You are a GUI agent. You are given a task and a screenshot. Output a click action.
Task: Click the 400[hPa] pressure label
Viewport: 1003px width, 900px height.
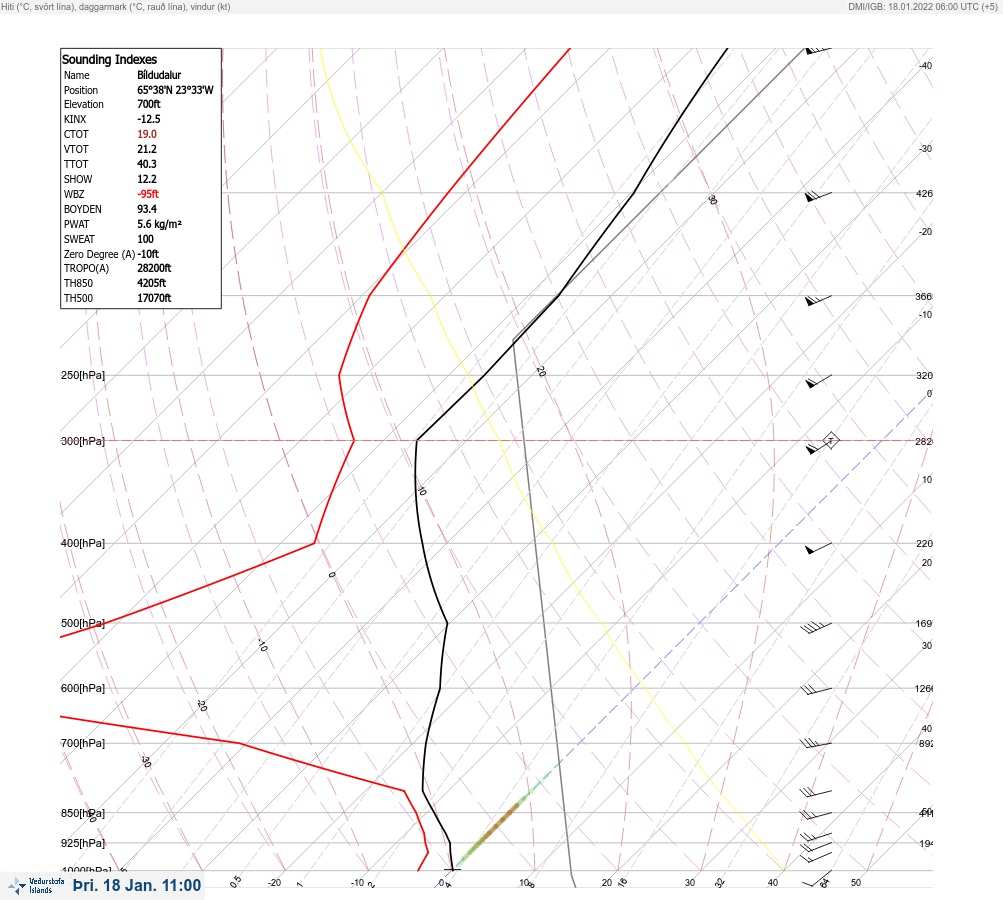[83, 543]
